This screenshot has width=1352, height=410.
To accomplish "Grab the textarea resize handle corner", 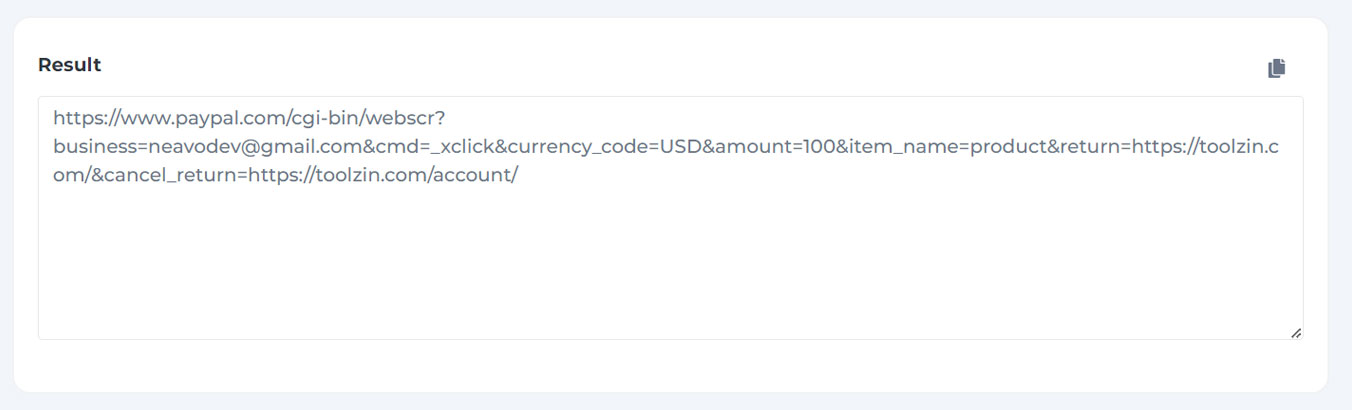I will click(1296, 332).
